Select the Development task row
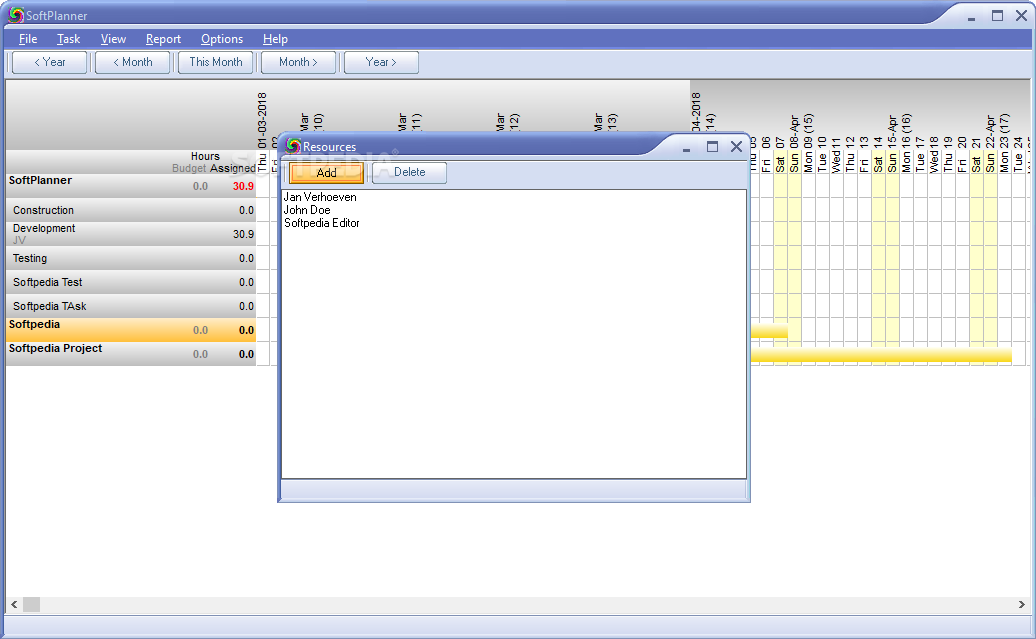 (131, 234)
